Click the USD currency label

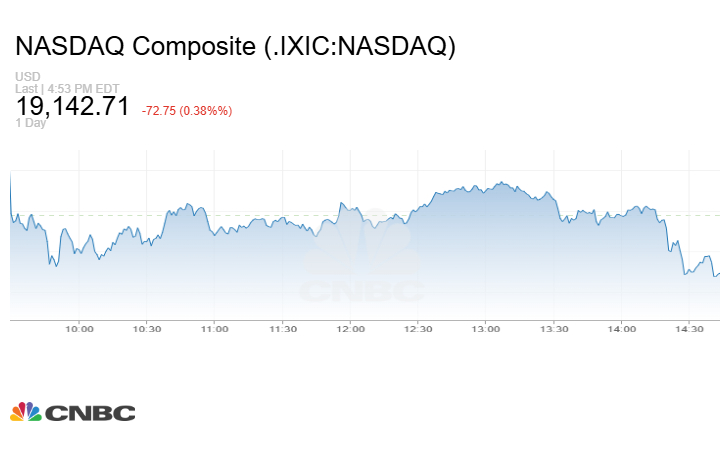(28, 76)
